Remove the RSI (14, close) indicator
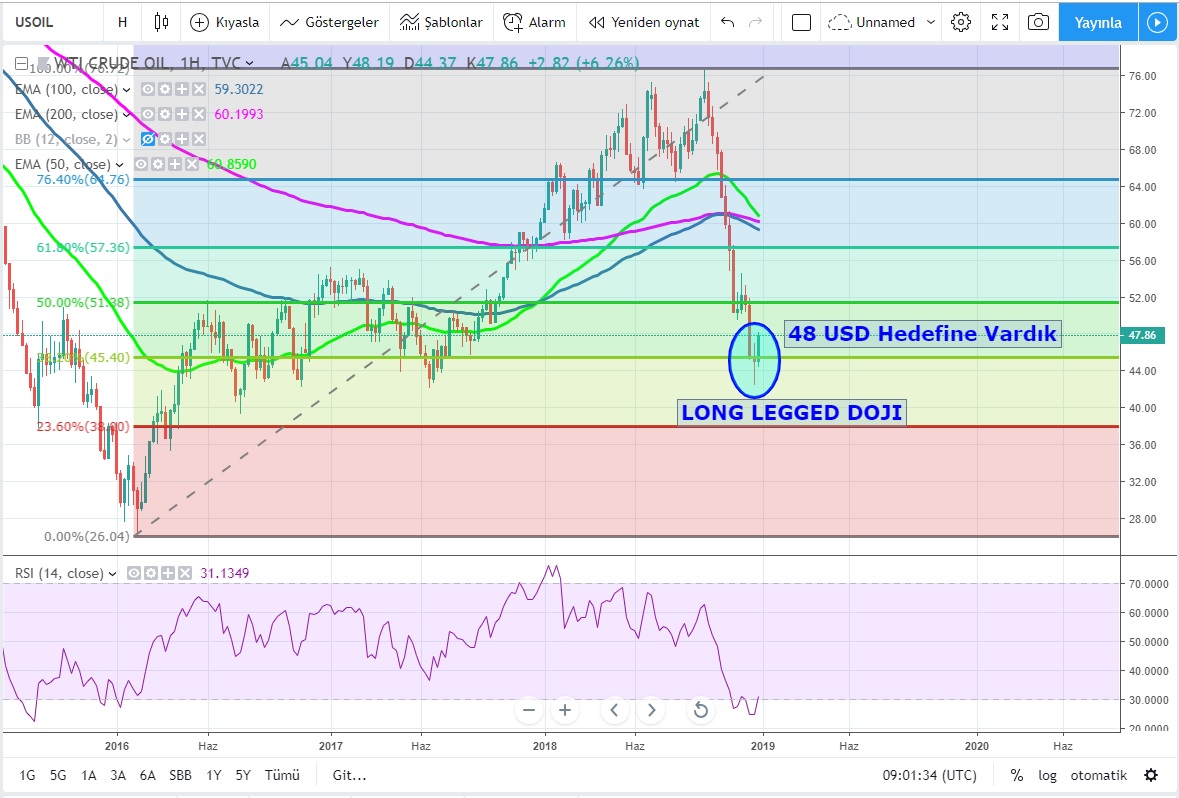The height and width of the screenshot is (798, 1179). click(x=185, y=573)
